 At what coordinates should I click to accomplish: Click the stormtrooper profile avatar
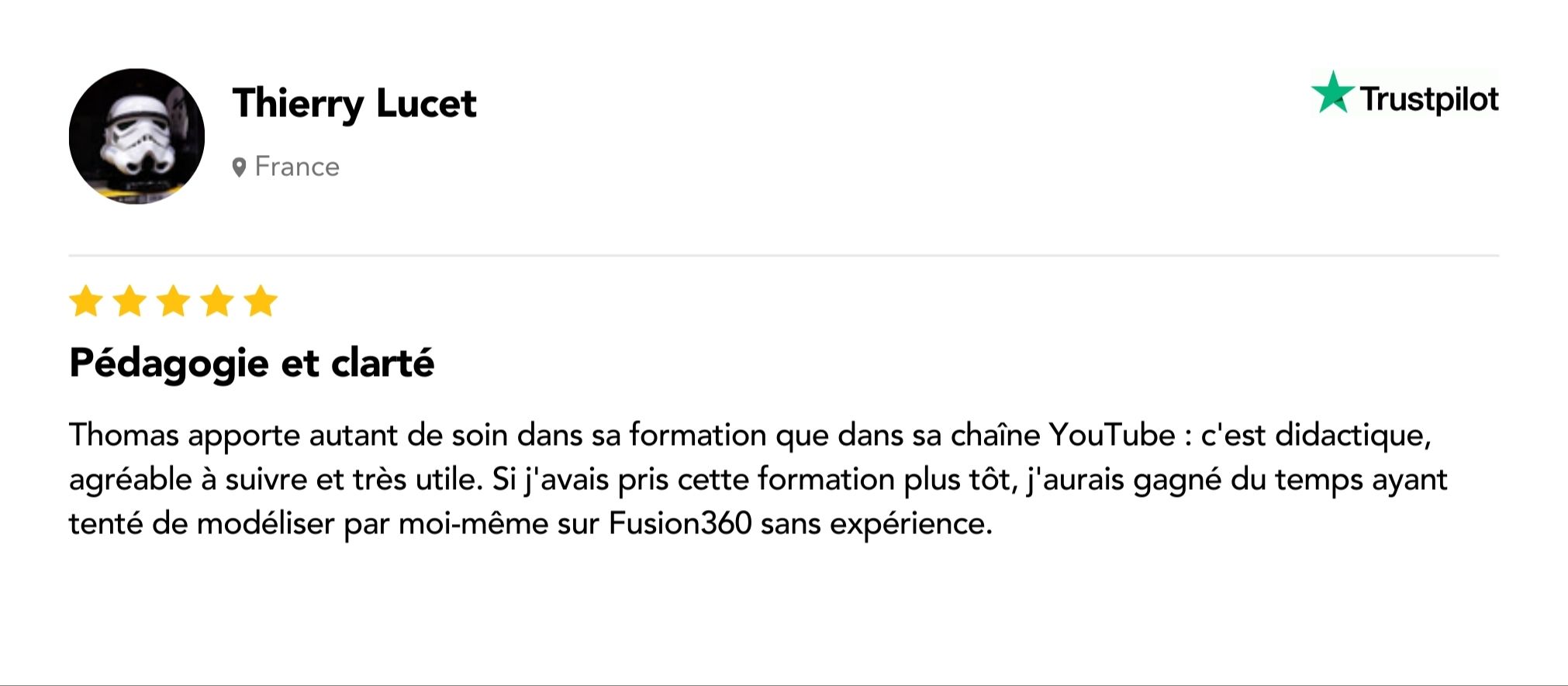pyautogui.click(x=136, y=136)
